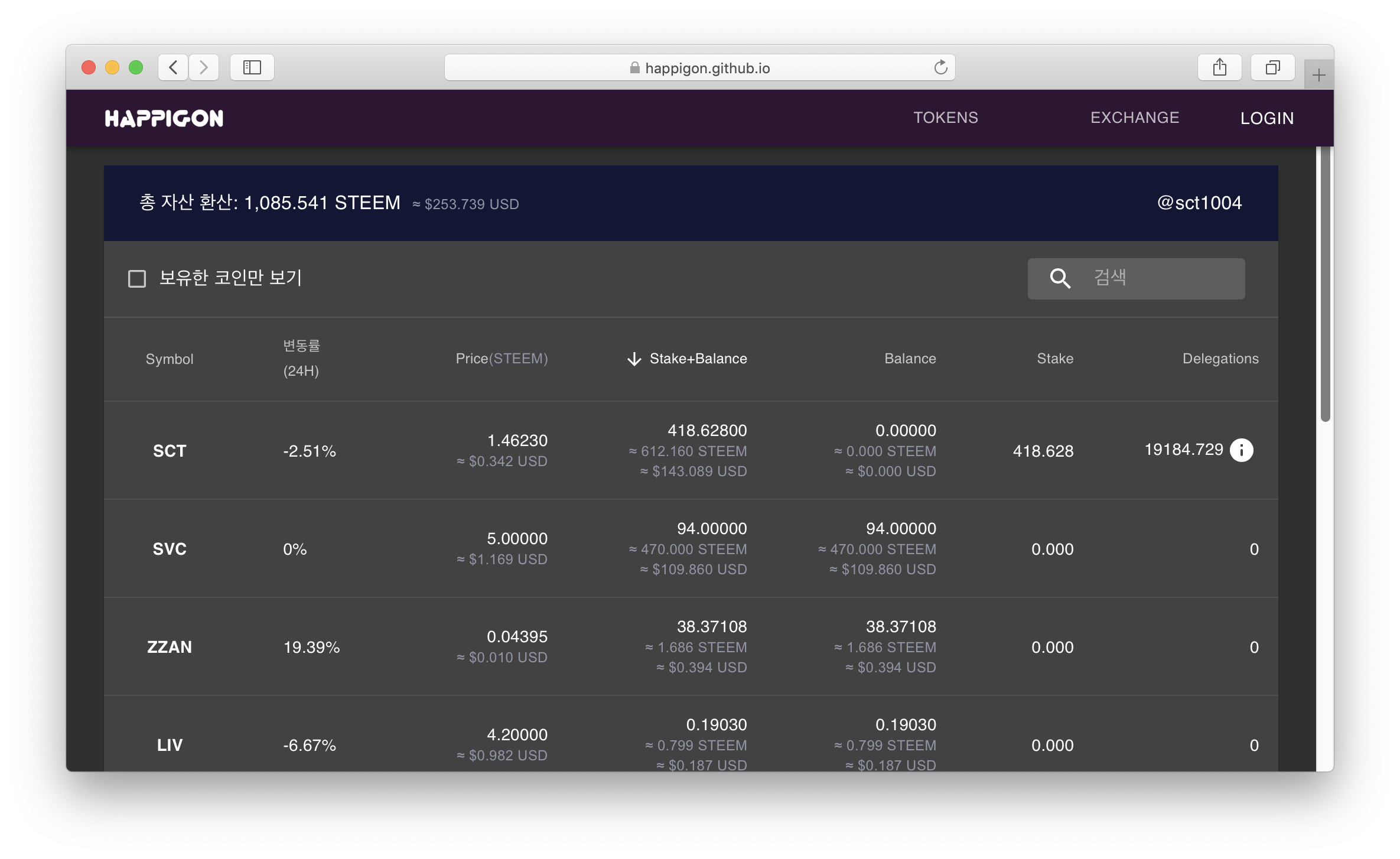Sort by the 변동률 (24H) column header
Screen dimensions: 1400x859
tap(301, 358)
